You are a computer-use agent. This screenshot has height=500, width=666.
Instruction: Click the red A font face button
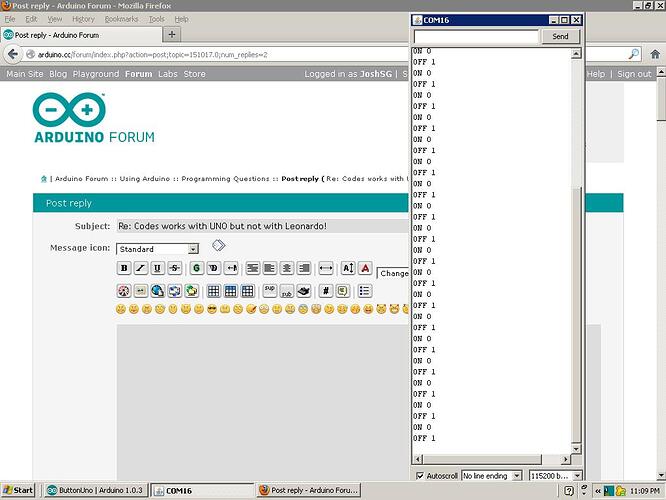(365, 268)
